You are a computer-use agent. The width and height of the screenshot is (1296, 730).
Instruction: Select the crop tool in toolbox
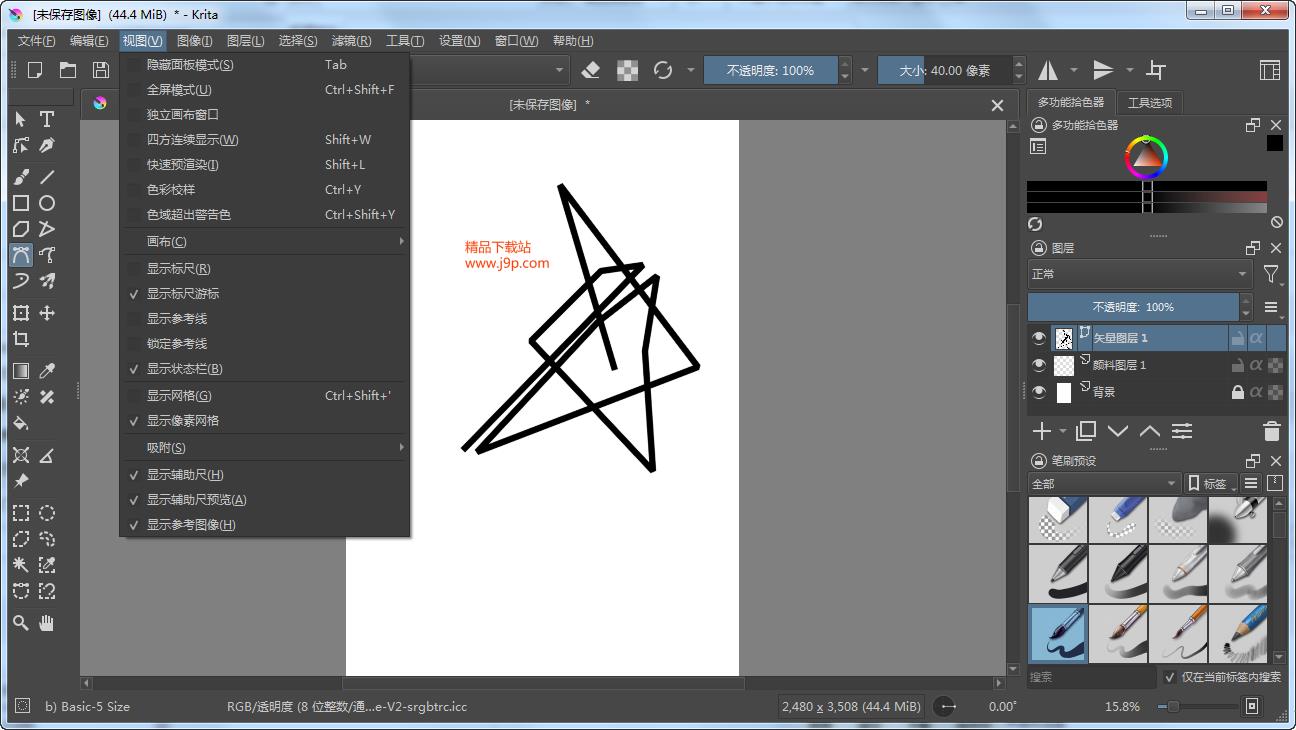(21, 339)
